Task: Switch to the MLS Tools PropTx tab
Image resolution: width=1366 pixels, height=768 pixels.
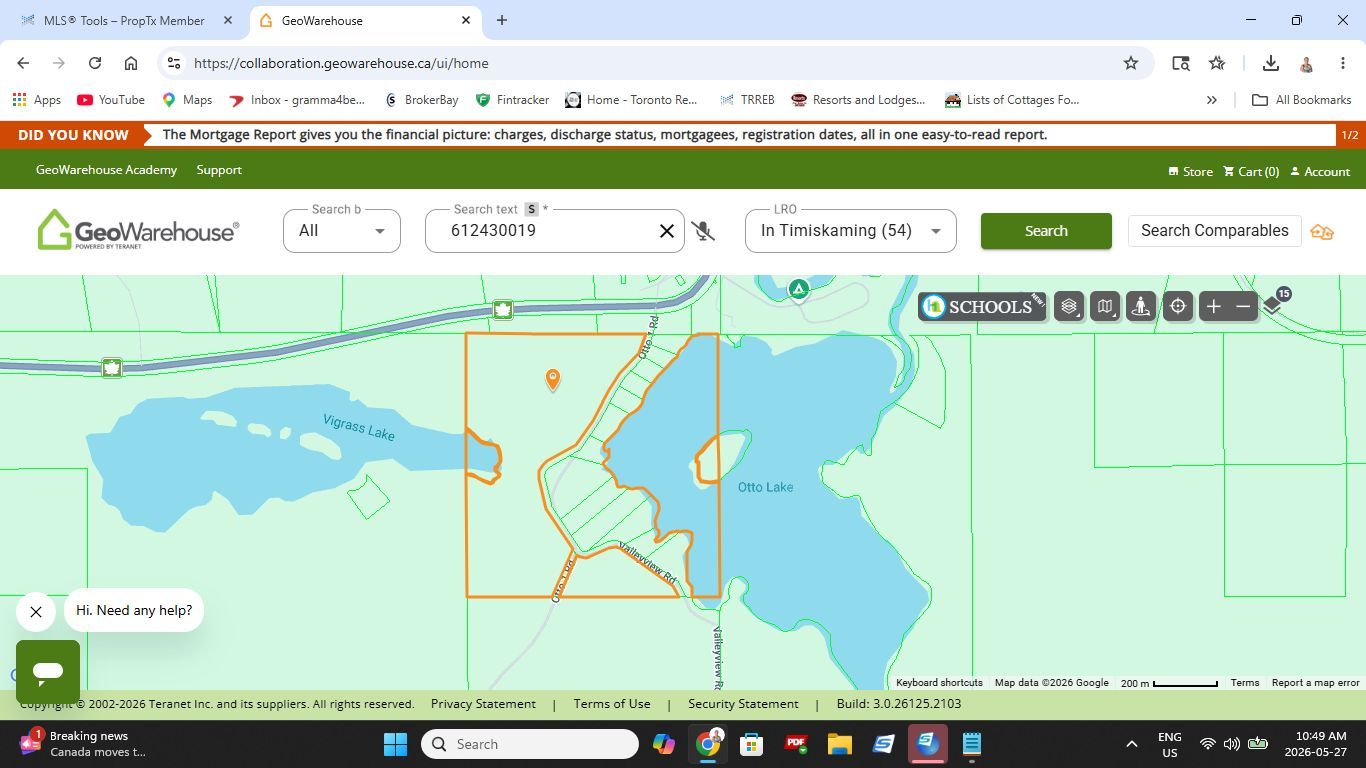Action: 124,20
